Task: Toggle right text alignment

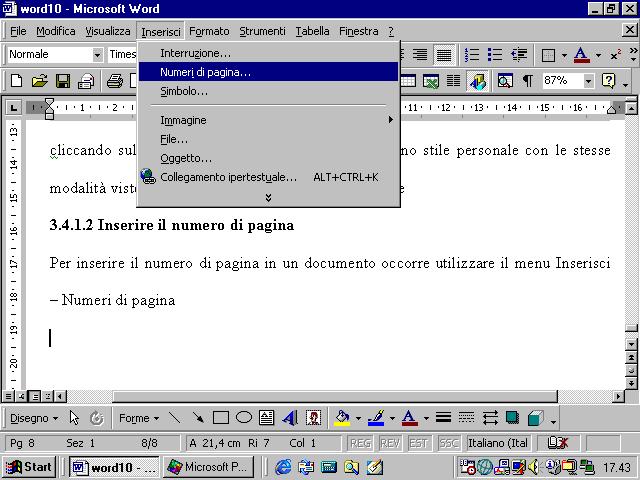Action: (420, 55)
